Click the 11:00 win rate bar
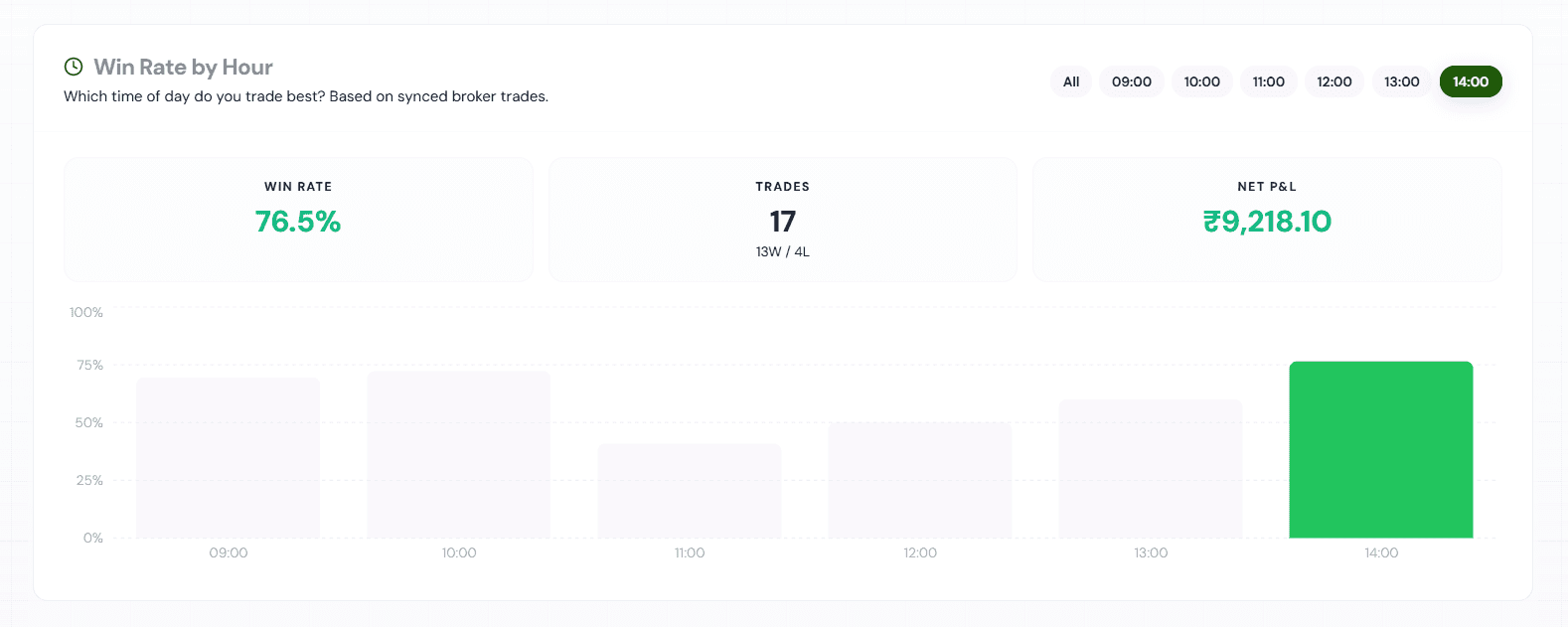1568x627 pixels. click(690, 491)
